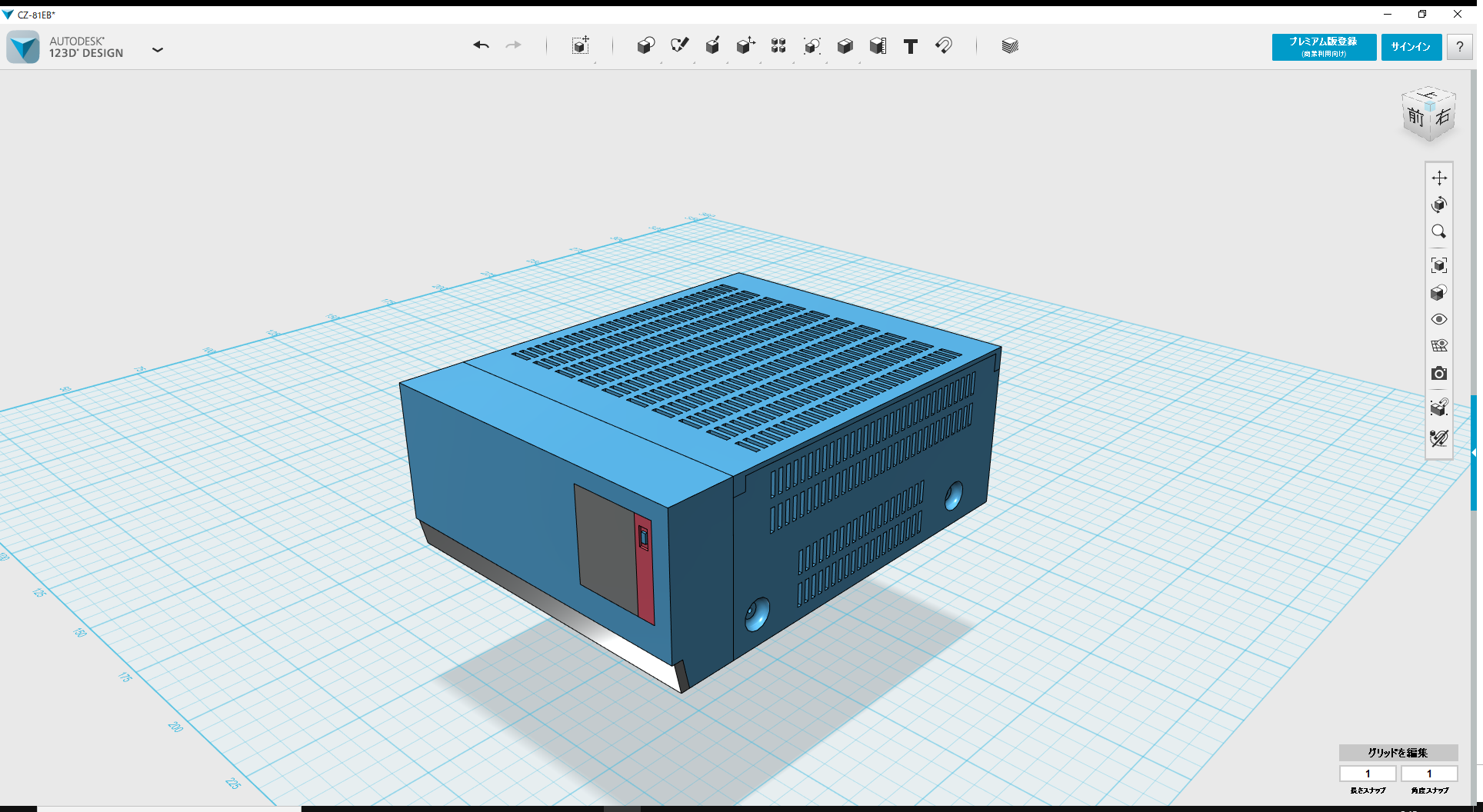Open the Pattern tool

778,45
